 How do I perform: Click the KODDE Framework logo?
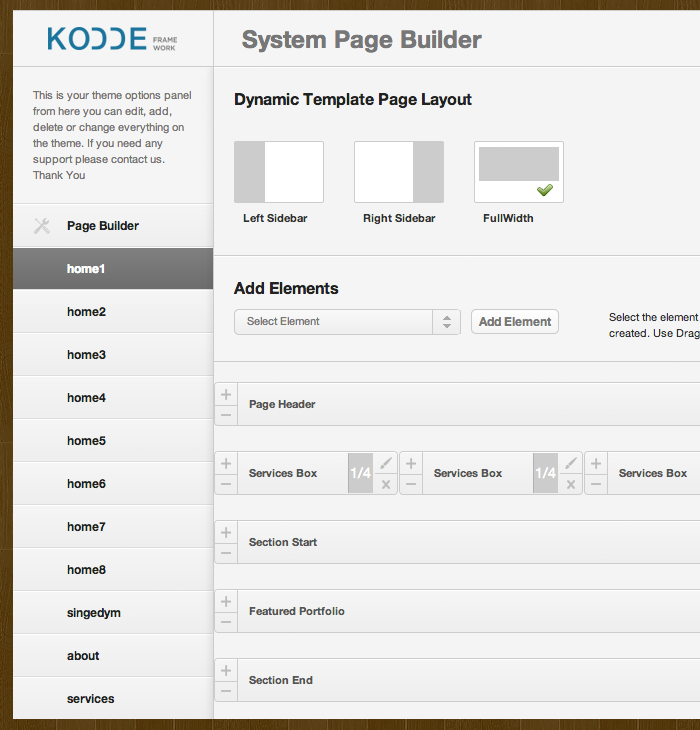(x=112, y=40)
